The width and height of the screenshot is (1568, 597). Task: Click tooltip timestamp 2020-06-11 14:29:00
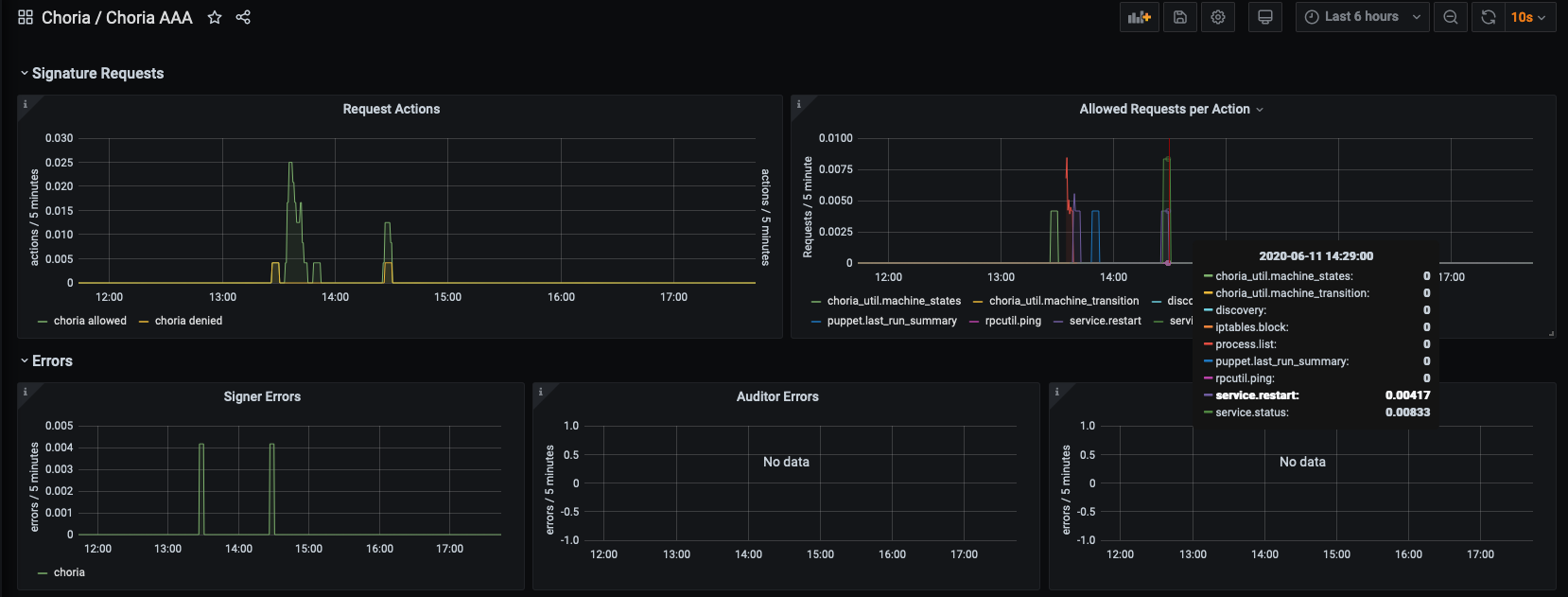[x=1315, y=255]
